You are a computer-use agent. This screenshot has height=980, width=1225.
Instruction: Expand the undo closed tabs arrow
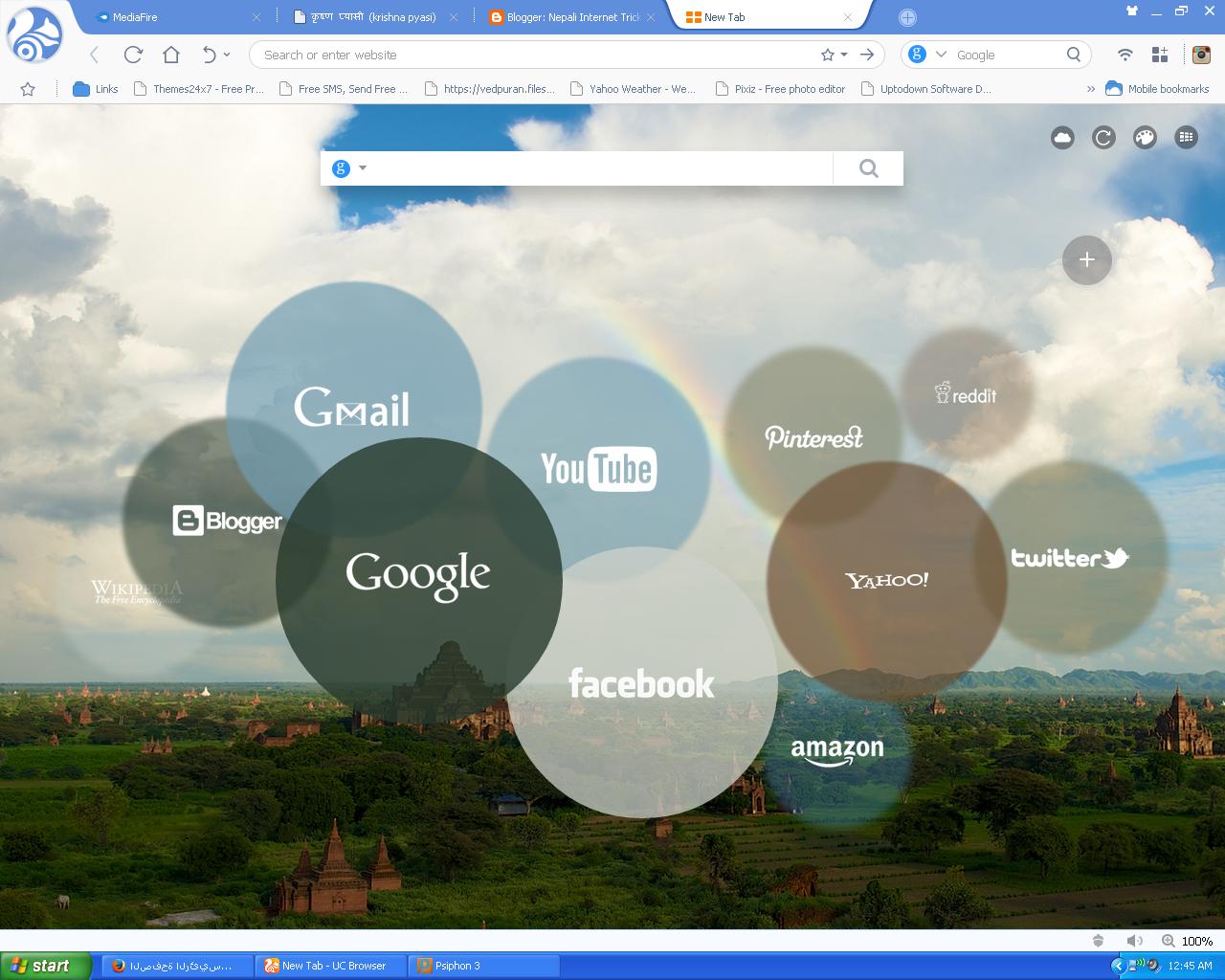(x=227, y=55)
